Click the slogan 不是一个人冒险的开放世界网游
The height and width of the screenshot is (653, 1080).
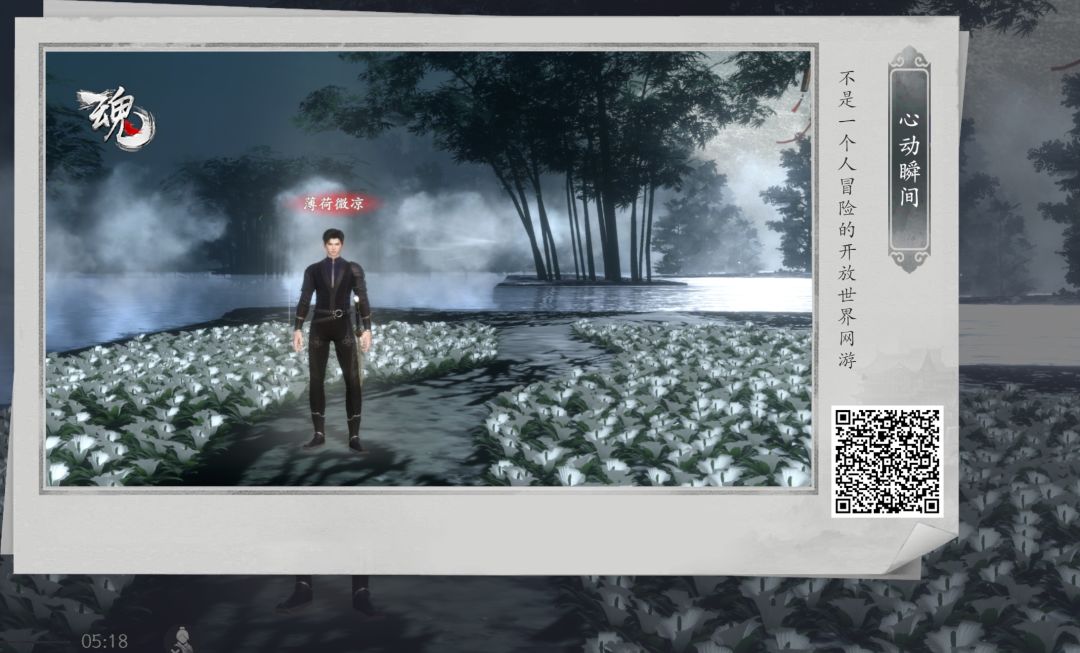tap(848, 218)
